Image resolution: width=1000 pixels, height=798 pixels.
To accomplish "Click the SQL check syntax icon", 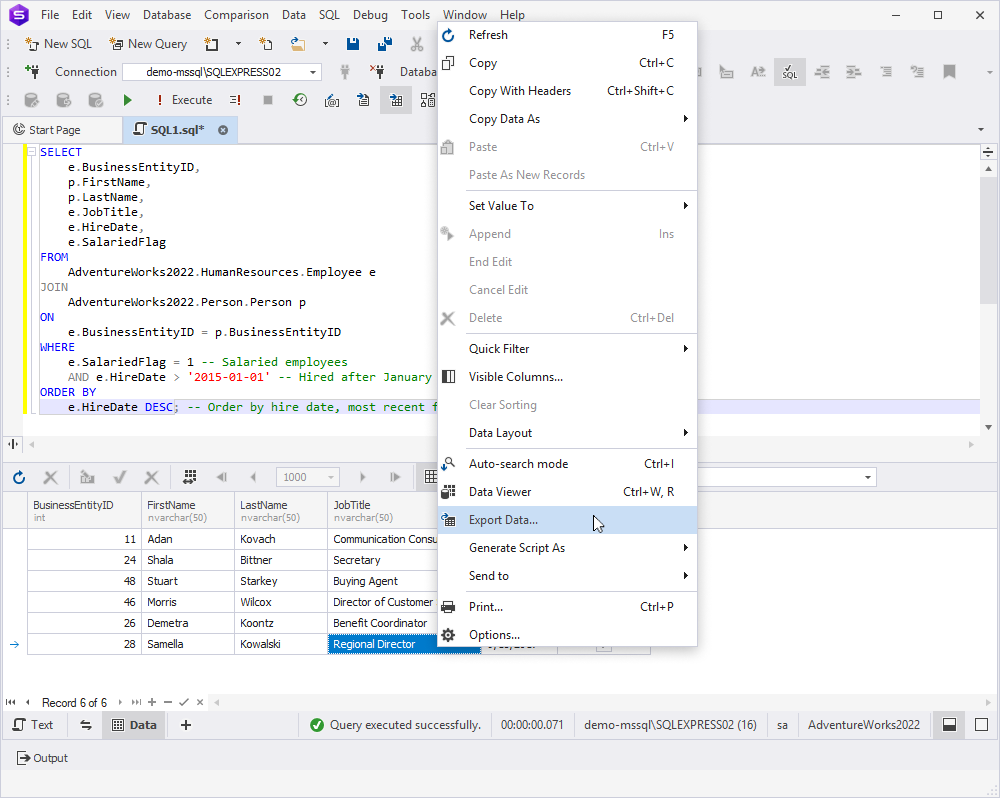I will (790, 72).
